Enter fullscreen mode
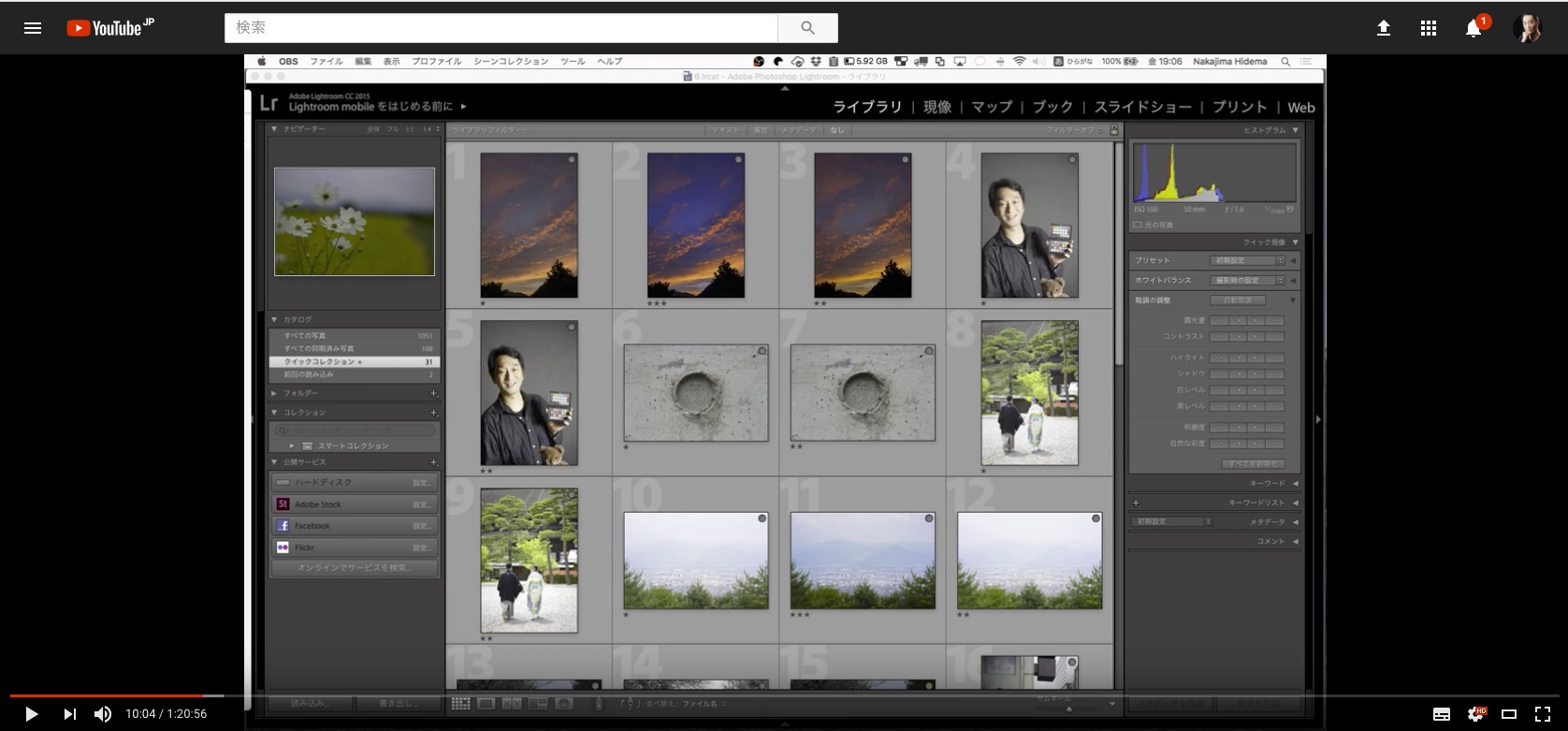The height and width of the screenshot is (731, 1568). point(1543,714)
